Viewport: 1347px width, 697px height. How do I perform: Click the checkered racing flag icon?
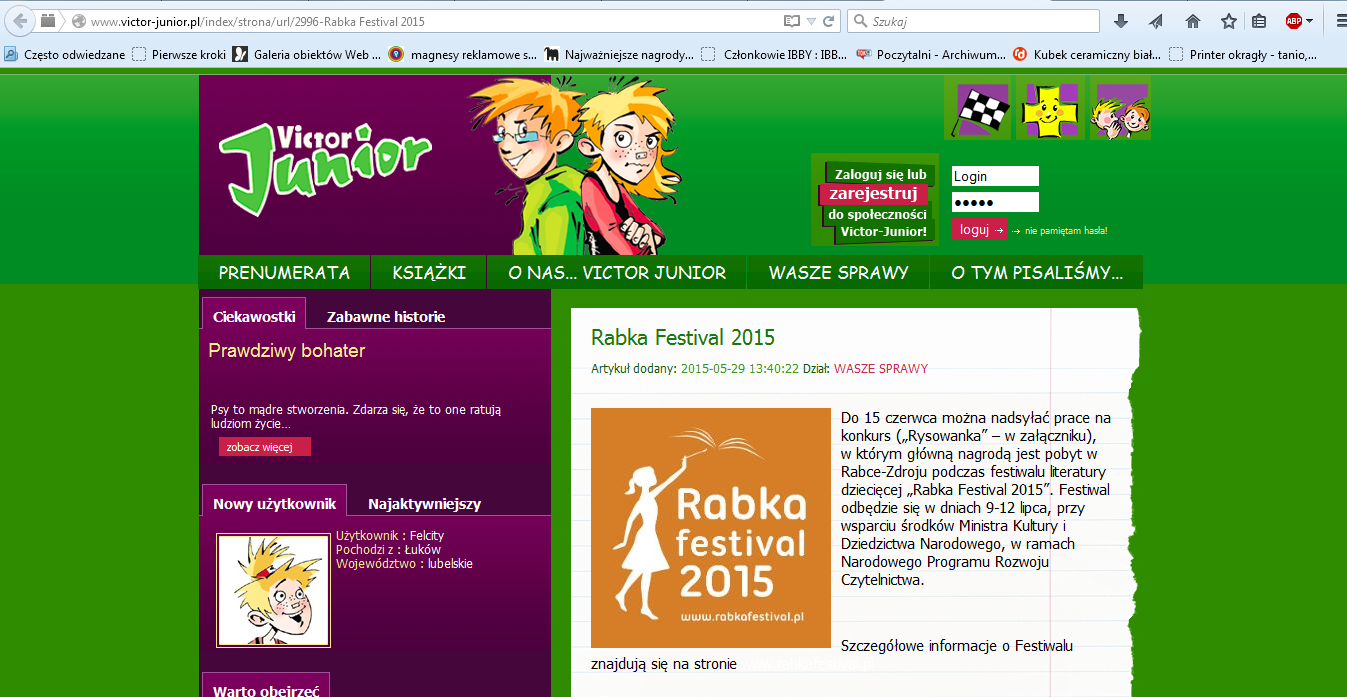[x=977, y=108]
